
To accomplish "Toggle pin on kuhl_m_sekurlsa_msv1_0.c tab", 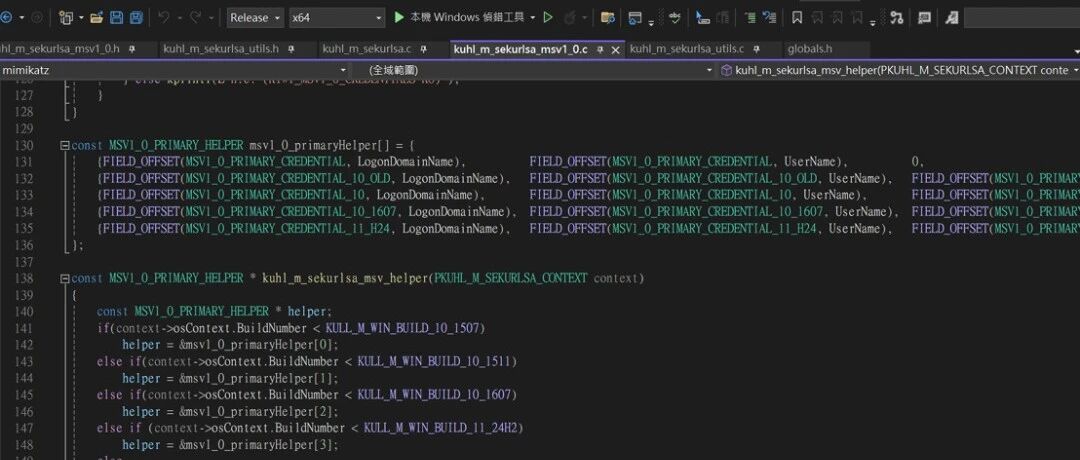I will click(600, 50).
